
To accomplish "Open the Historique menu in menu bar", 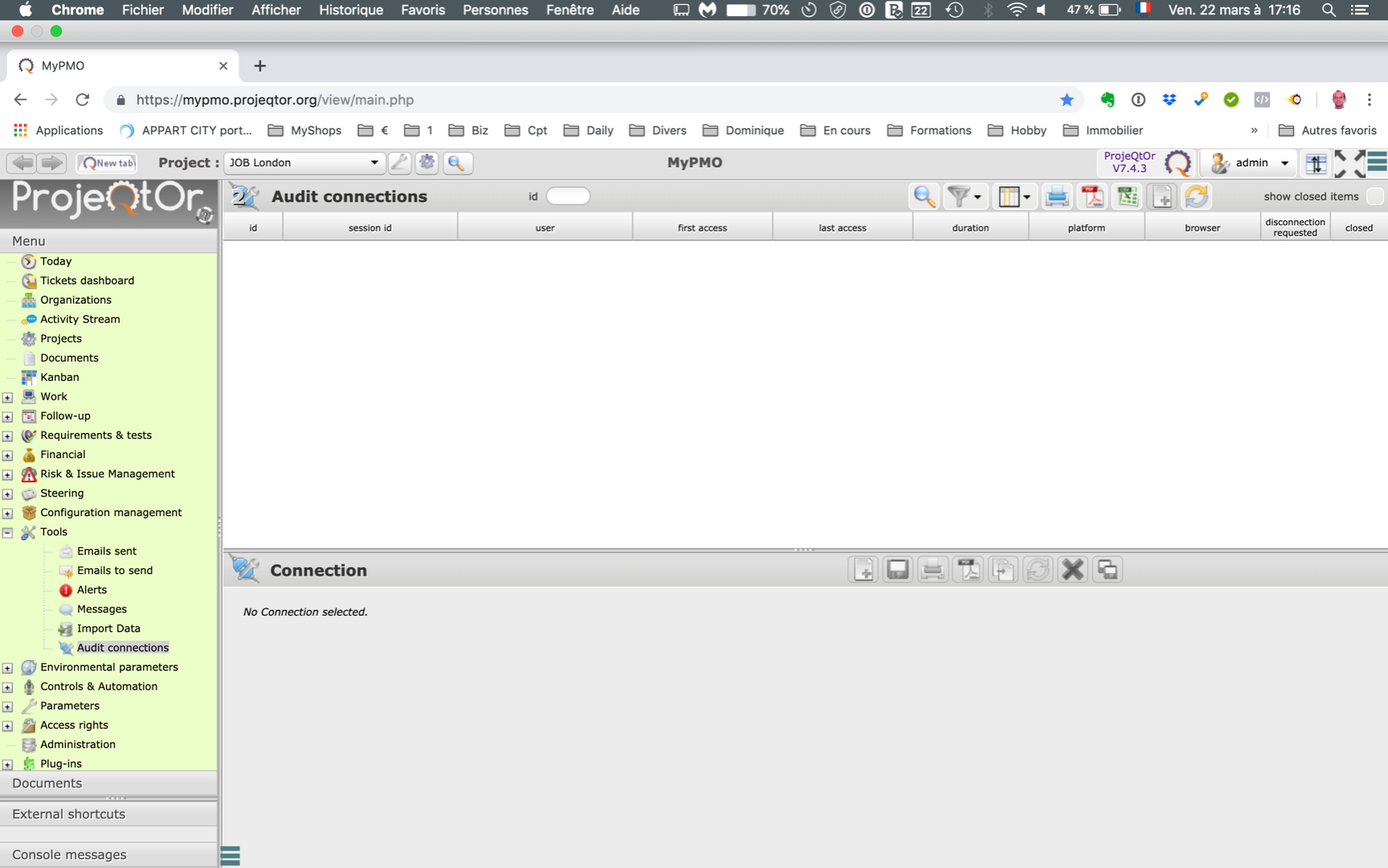I will 350,10.
